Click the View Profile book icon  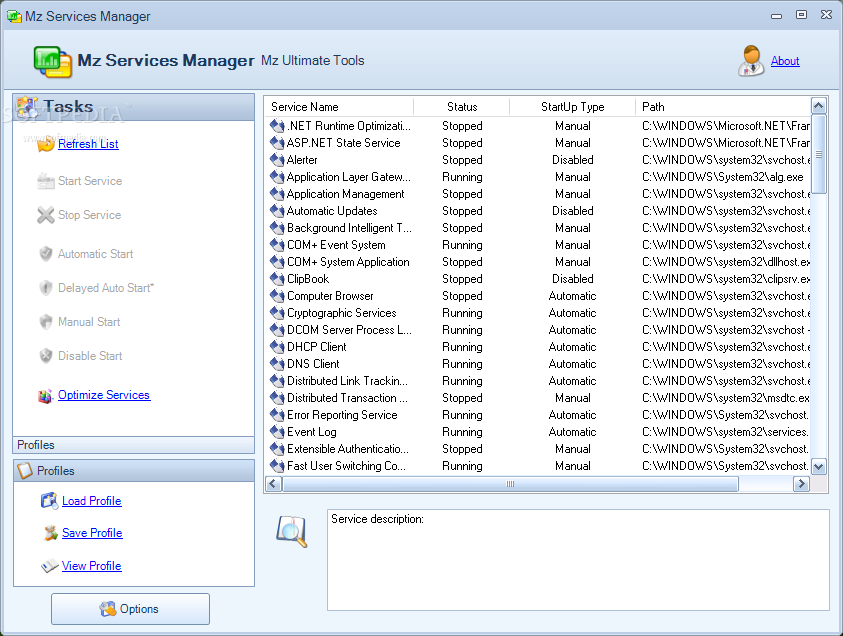click(x=49, y=566)
